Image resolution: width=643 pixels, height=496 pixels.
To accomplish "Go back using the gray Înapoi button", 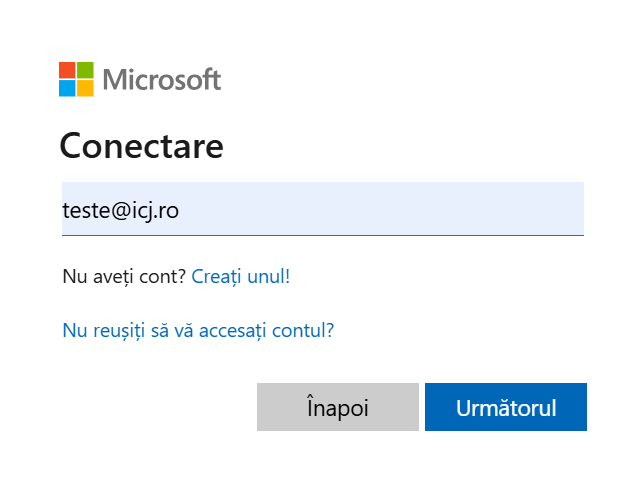I will [x=337, y=407].
